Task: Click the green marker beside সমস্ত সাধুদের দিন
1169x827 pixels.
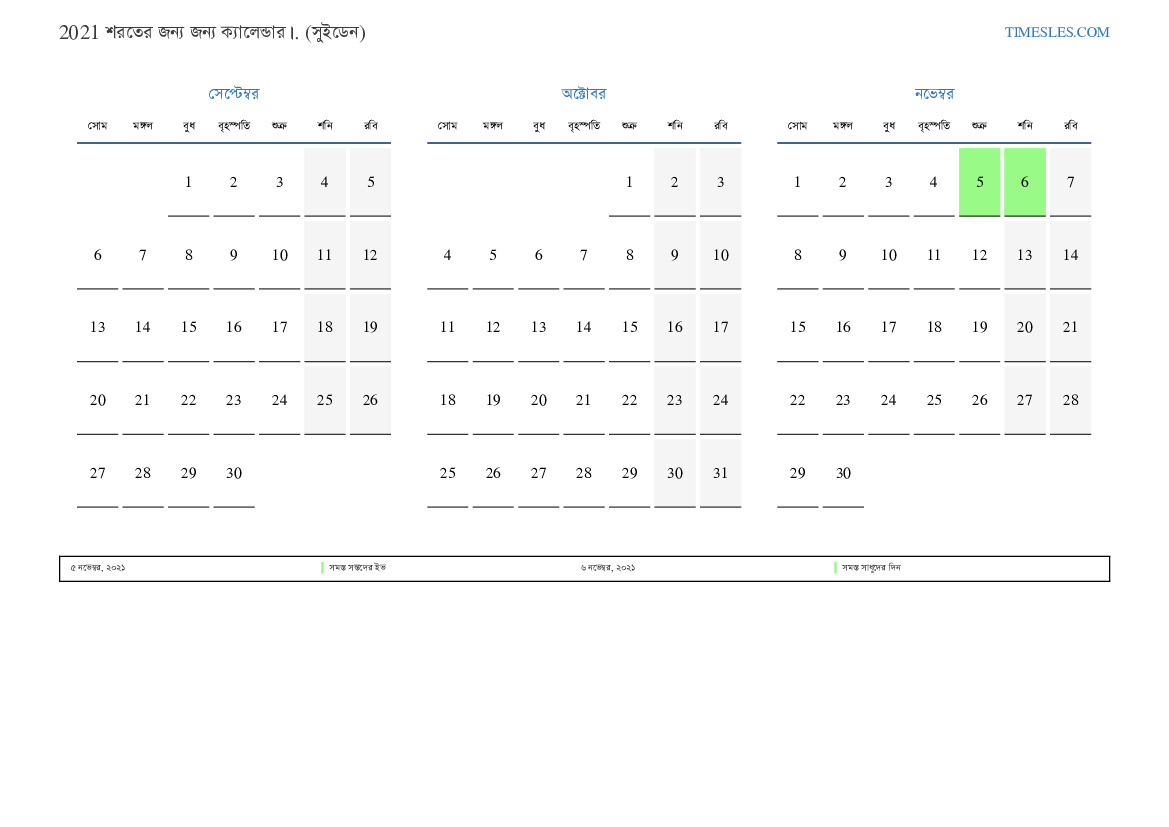Action: tap(835, 568)
